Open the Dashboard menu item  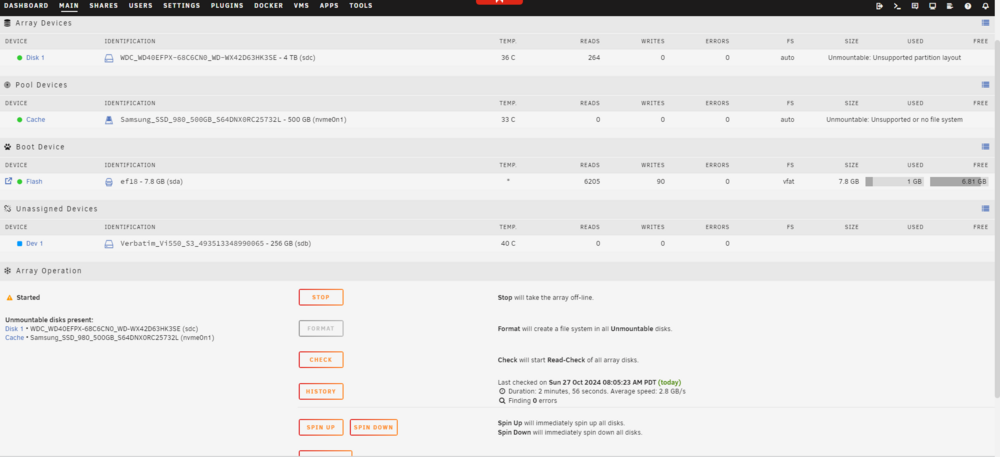pos(26,6)
